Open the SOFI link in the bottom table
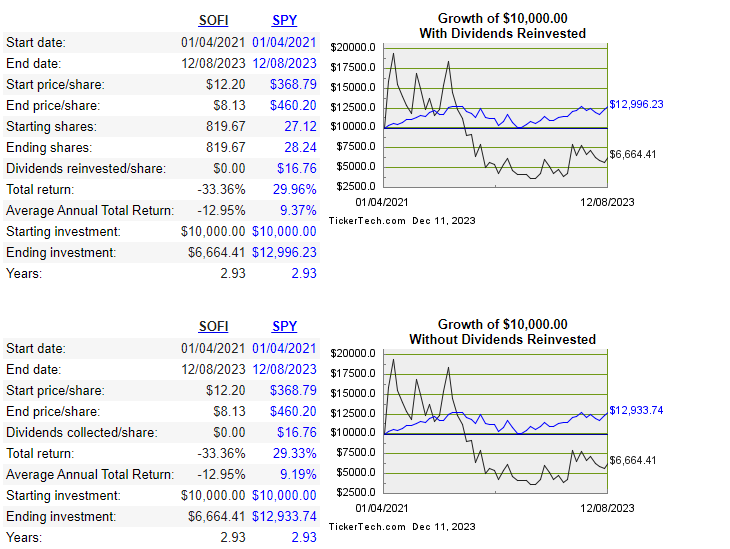Viewport: 730px width, 549px height. coord(213,326)
